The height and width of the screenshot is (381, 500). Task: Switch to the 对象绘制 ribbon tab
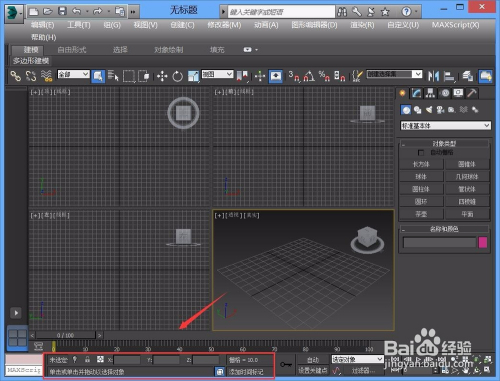tap(169, 50)
